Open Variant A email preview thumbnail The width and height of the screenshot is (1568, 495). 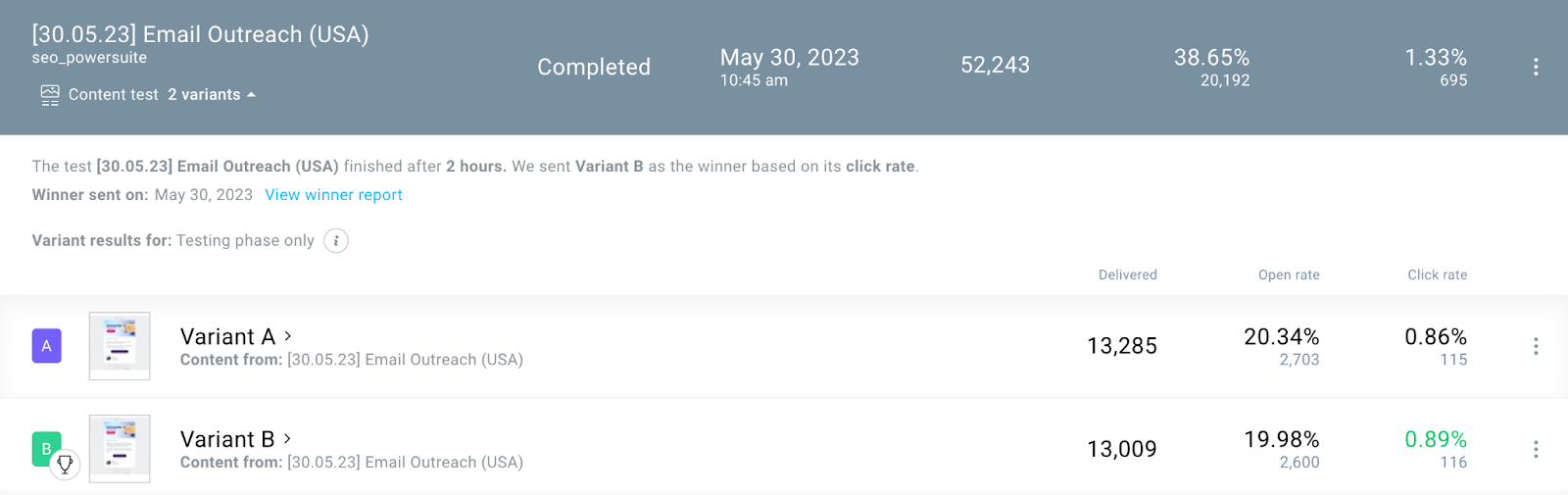[x=120, y=346]
